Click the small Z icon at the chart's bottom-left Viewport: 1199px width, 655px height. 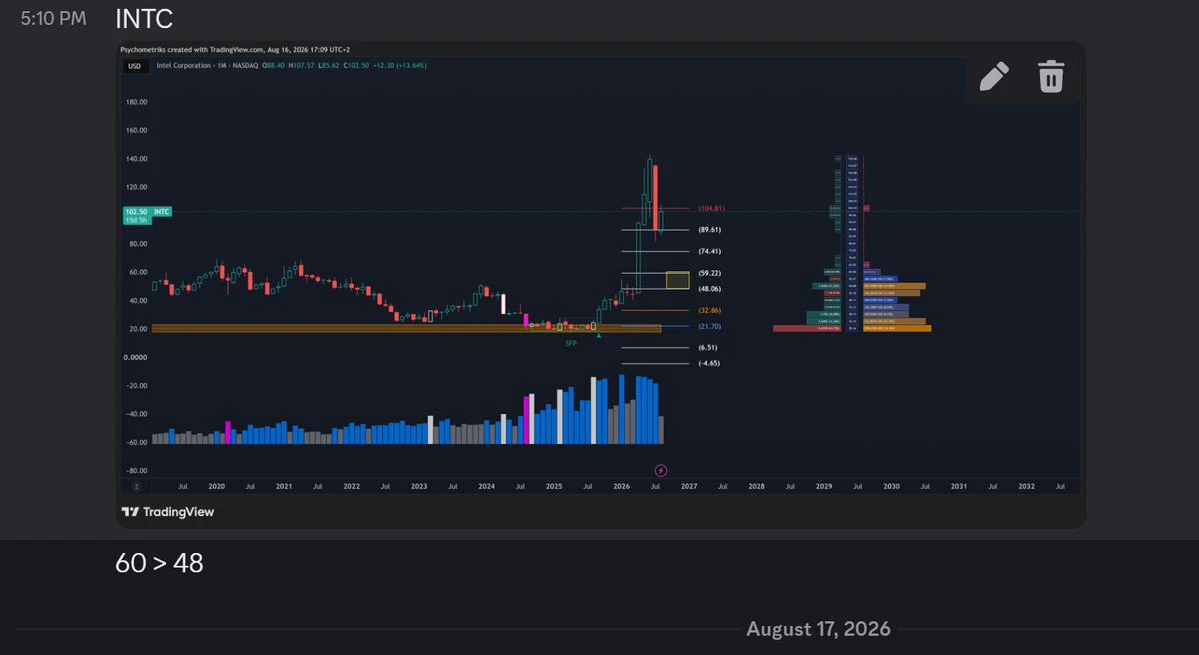pyautogui.click(x=136, y=486)
